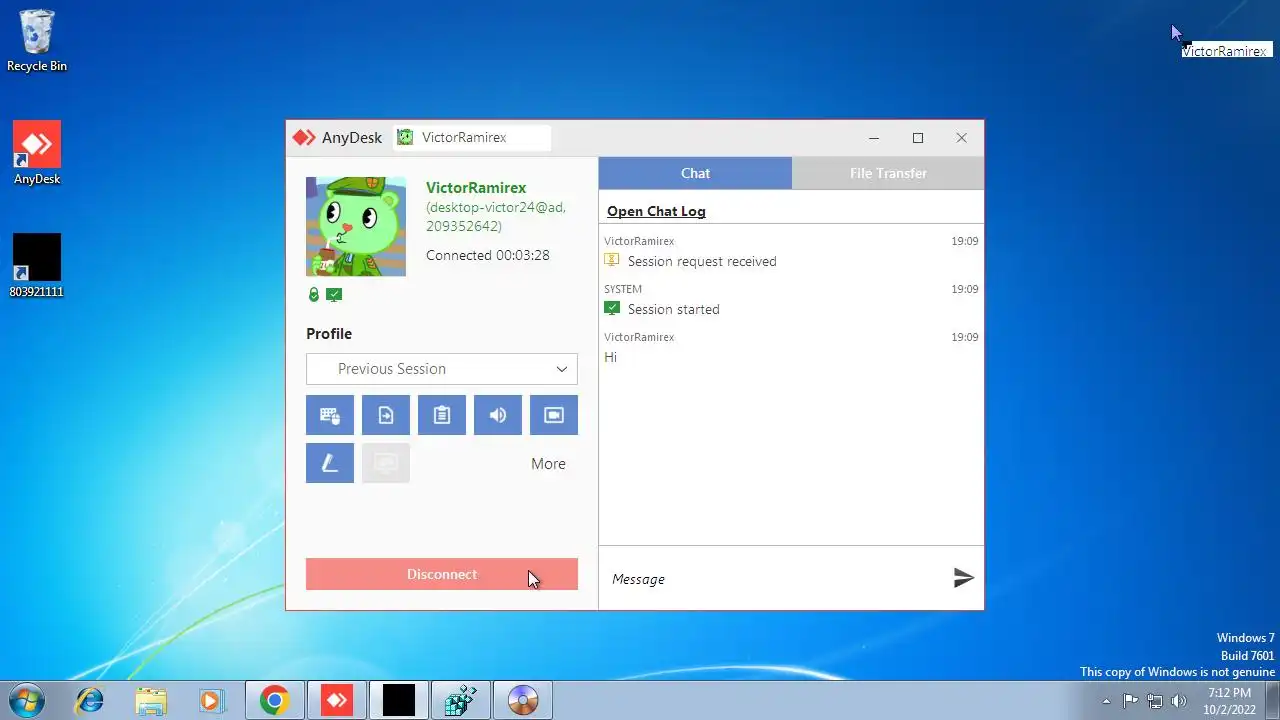
Task: Toggle screen recording permission
Action: [554, 415]
